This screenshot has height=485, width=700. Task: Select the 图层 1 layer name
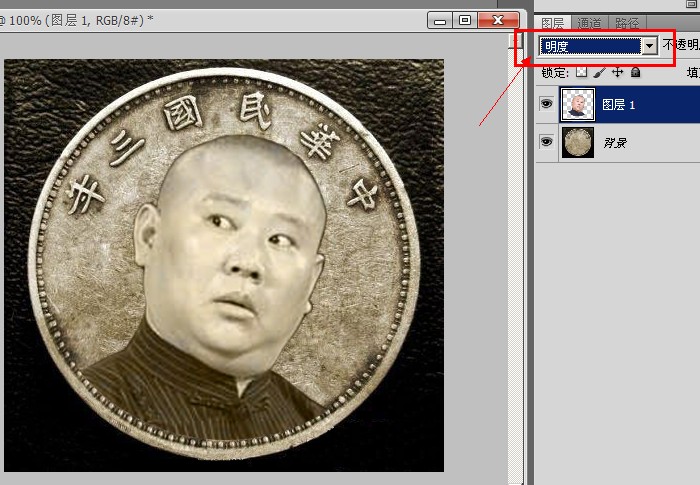coord(618,105)
